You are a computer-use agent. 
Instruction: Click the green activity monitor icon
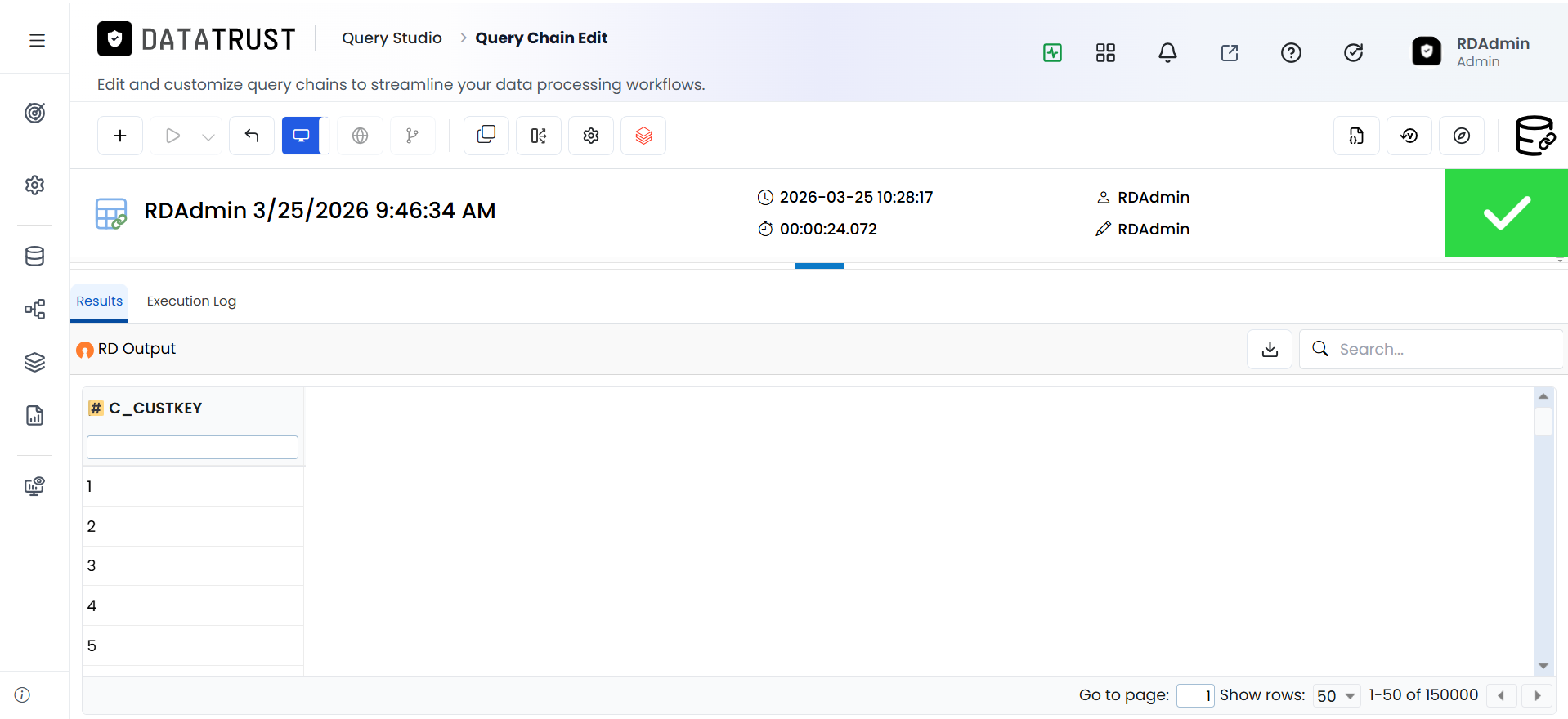tap(1052, 53)
